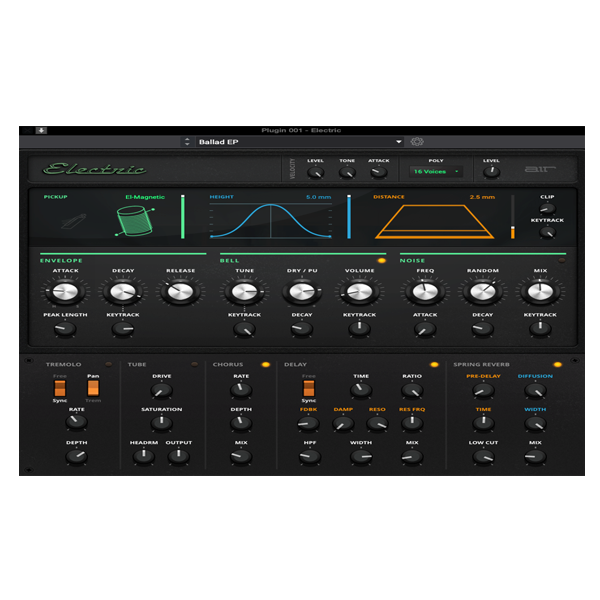Click the Height bell curve display
The image size is (600, 600).
coord(271,221)
